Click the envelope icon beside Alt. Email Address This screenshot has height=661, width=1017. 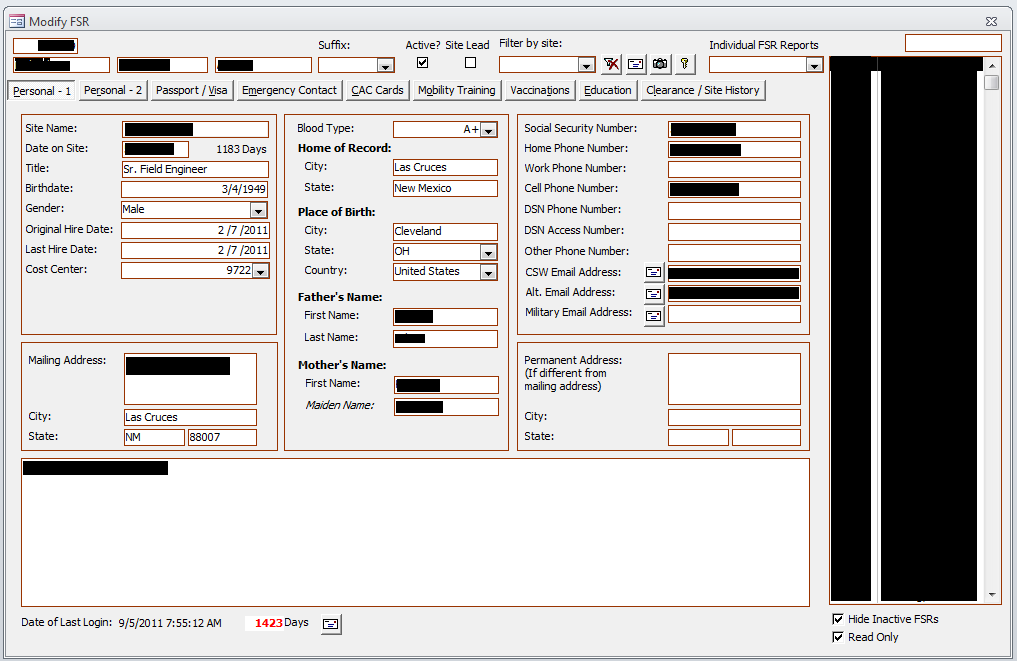[x=654, y=292]
